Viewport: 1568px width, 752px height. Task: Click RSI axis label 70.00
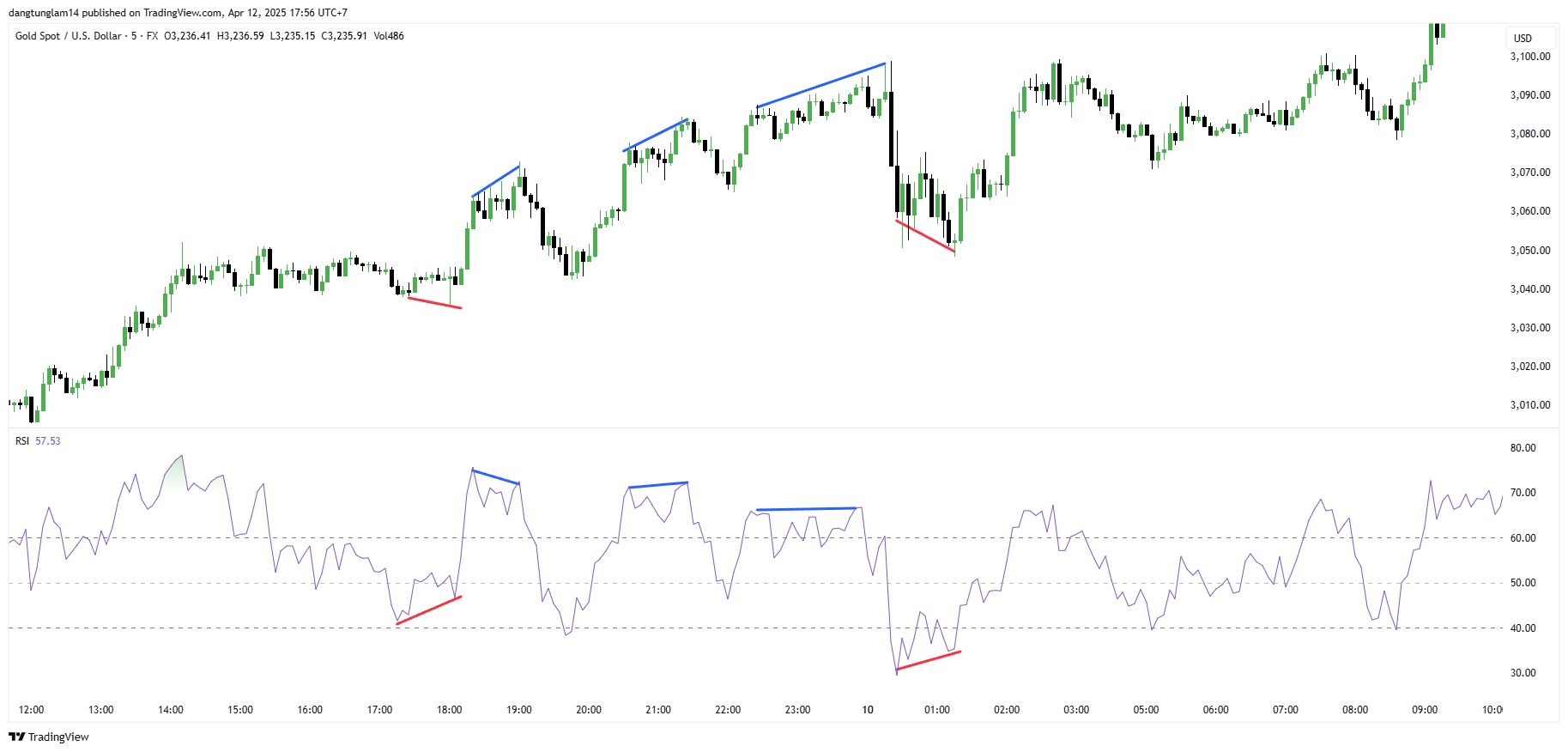[1523, 493]
